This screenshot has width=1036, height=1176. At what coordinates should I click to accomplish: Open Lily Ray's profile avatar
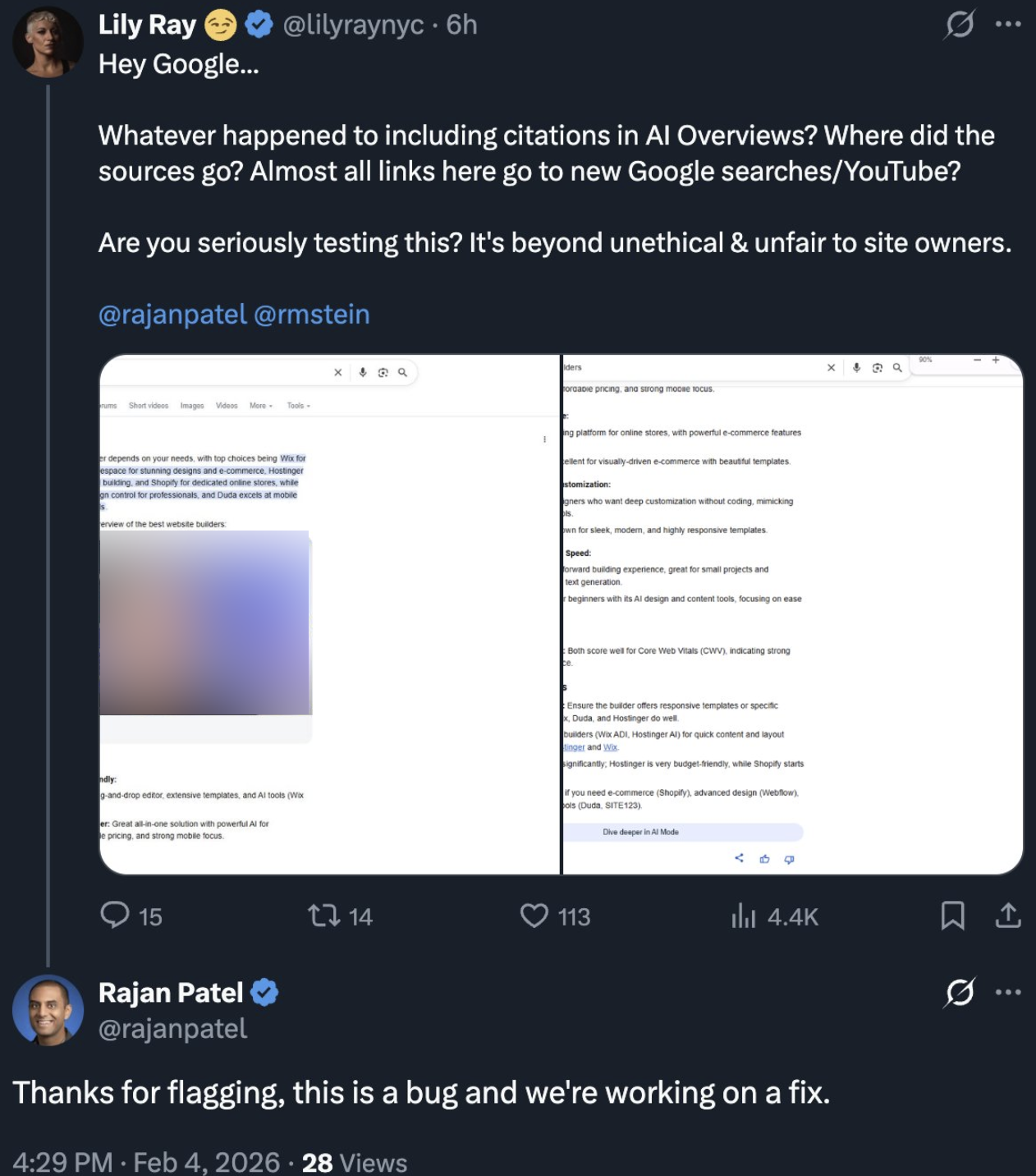point(47,41)
